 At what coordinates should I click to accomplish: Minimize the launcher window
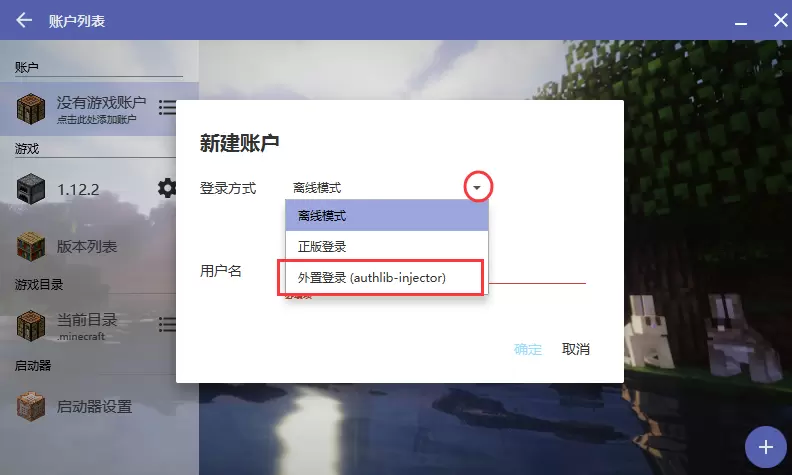[x=741, y=23]
